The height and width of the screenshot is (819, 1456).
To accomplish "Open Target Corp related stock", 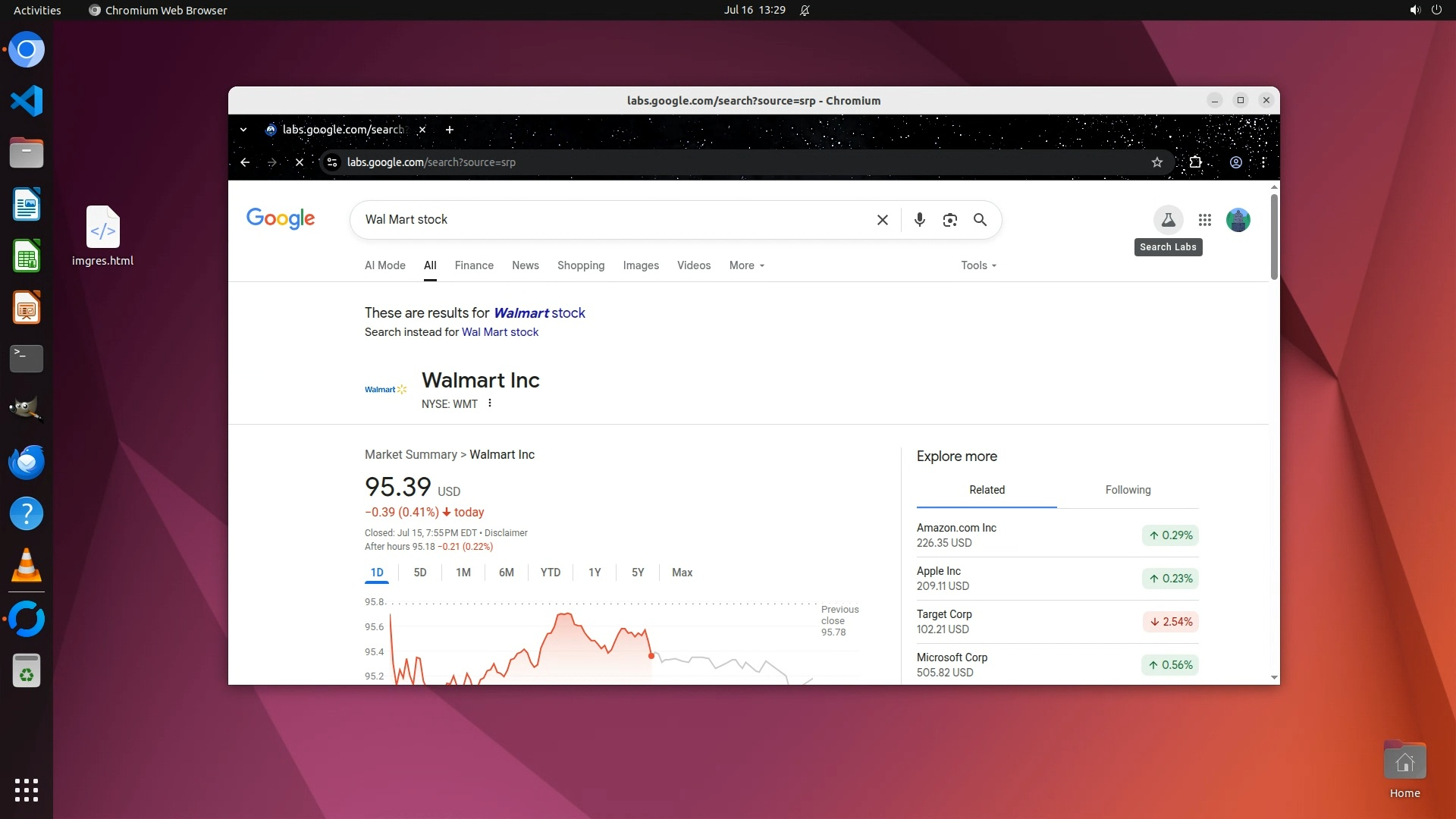I will [x=944, y=614].
